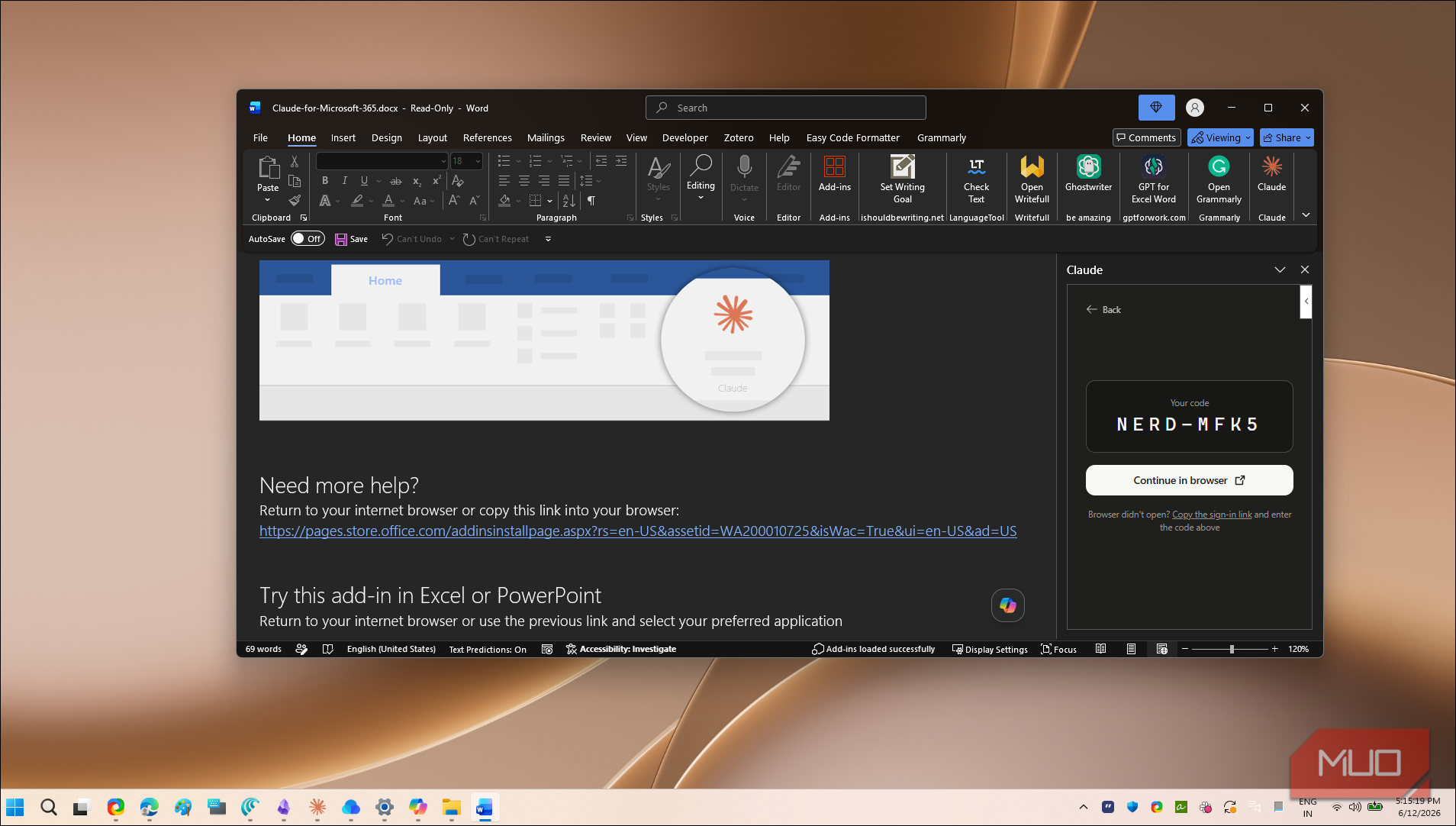The image size is (1456, 826).
Task: Click Continue in browser button
Action: 1189,480
